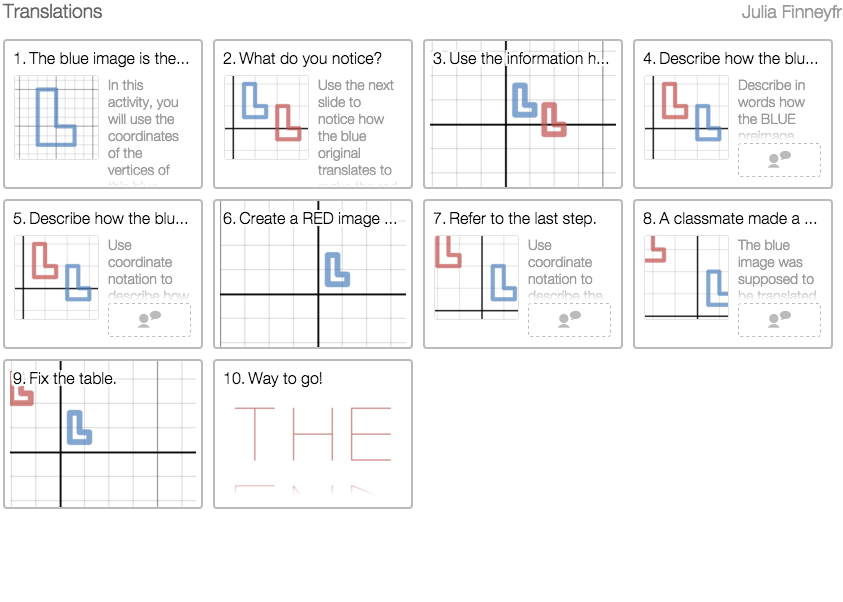Click the response icon on slide 8
The height and width of the screenshot is (602, 843).
778,319
